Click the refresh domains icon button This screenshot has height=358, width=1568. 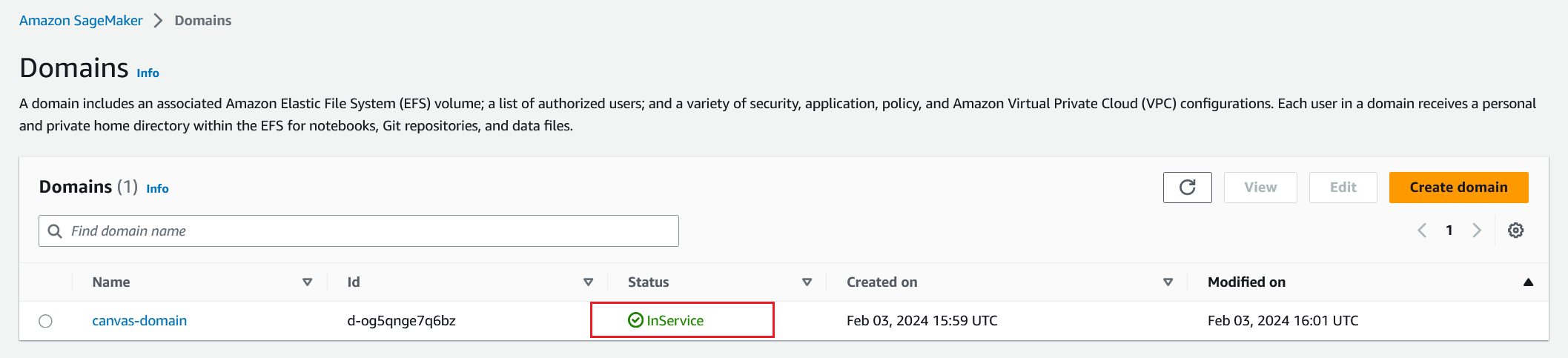pyautogui.click(x=1187, y=188)
